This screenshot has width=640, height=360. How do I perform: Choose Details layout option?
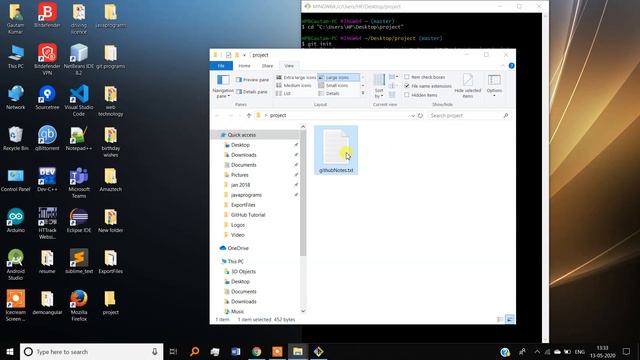tap(329, 93)
